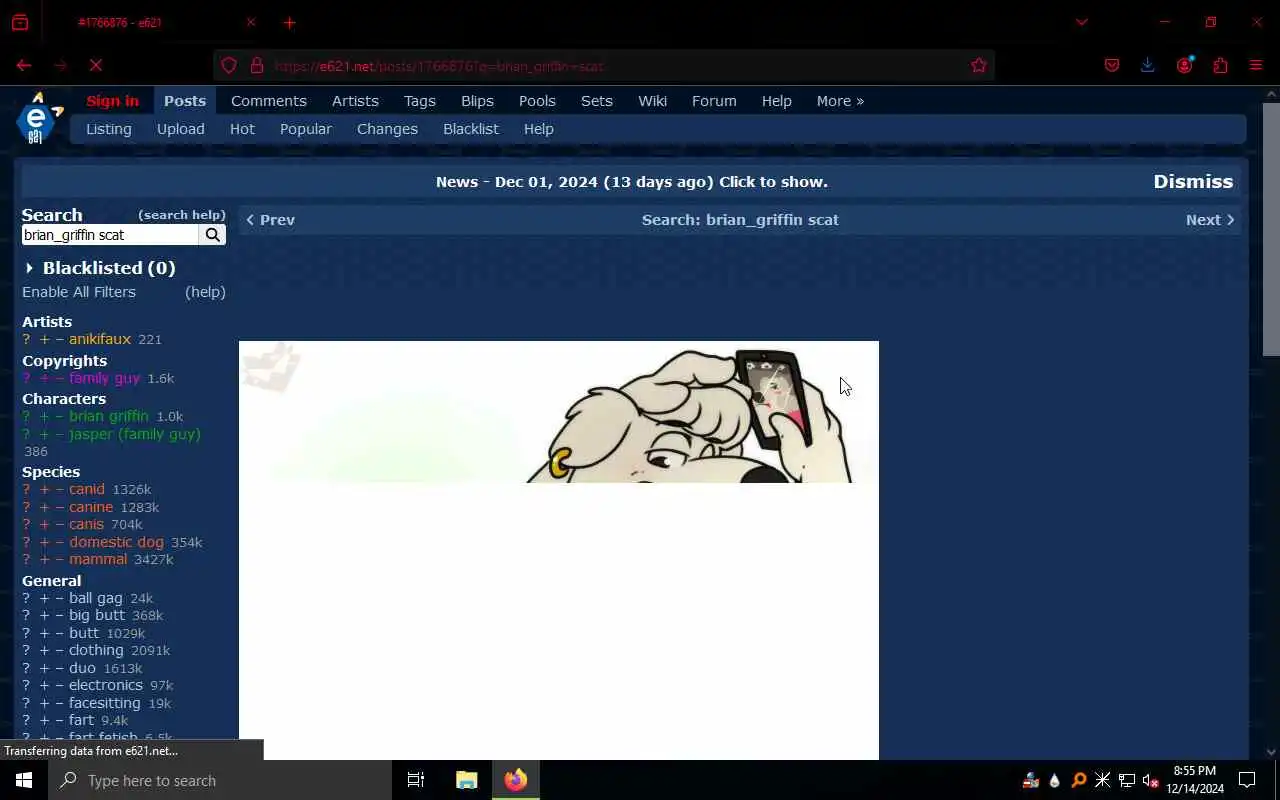Expand the Blacklisted (0) section

[x=99, y=268]
